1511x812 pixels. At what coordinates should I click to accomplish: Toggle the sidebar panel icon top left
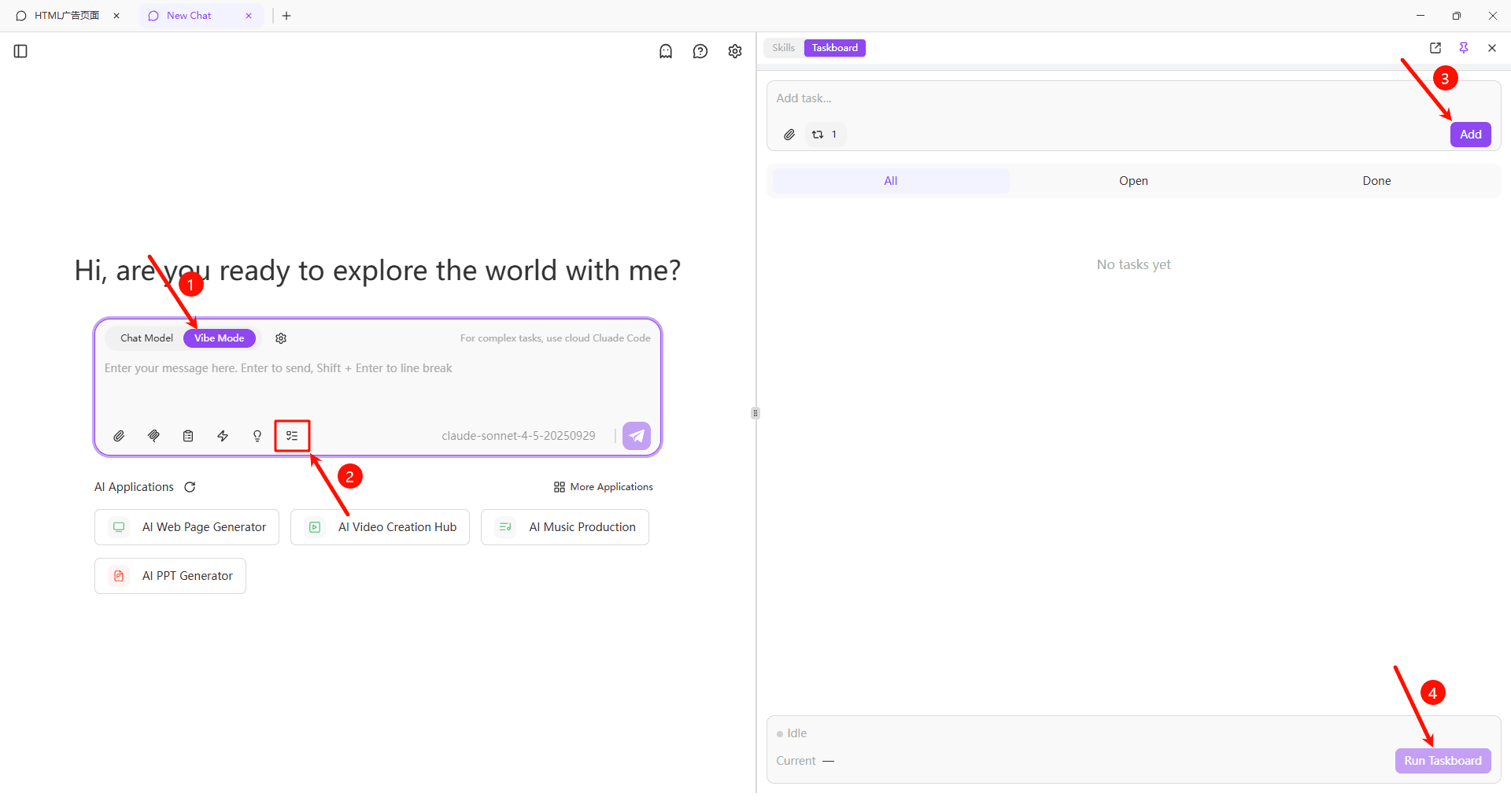click(20, 50)
